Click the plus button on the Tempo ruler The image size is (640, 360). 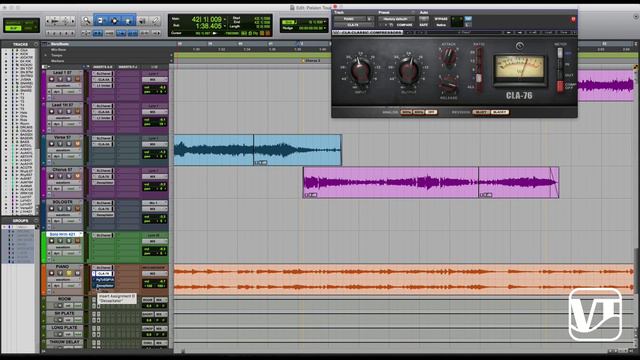coord(171,55)
